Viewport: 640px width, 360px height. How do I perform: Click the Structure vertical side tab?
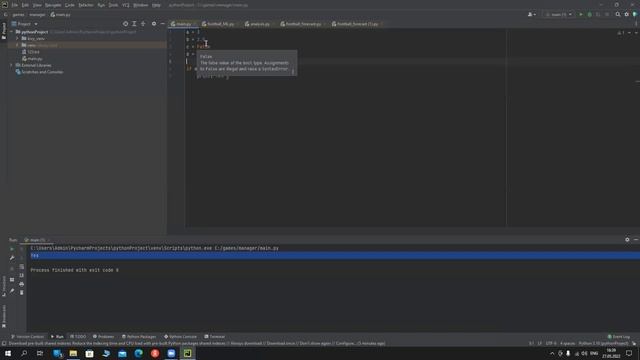tap(4, 286)
